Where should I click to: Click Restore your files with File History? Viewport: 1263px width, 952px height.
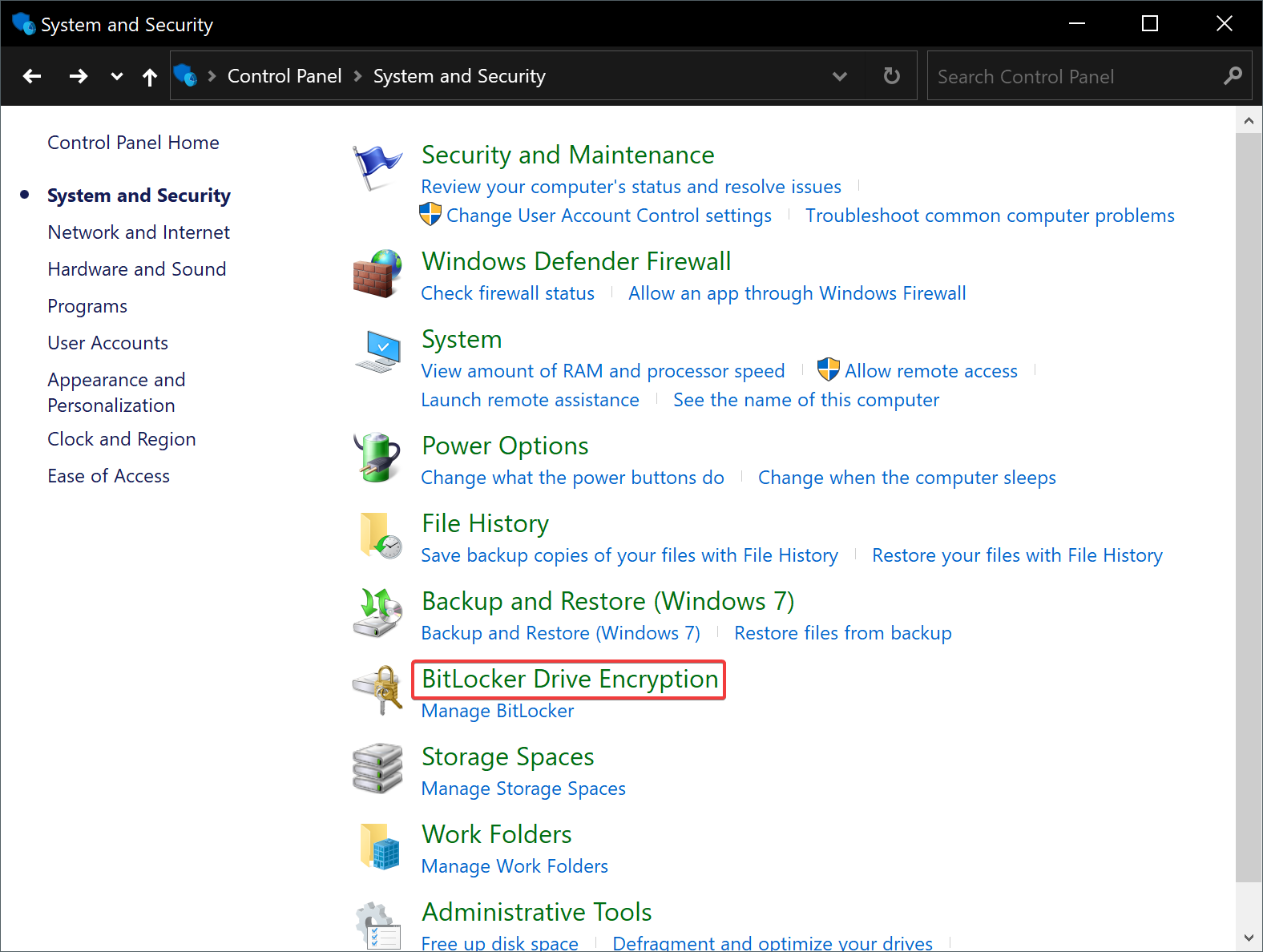[x=1017, y=555]
